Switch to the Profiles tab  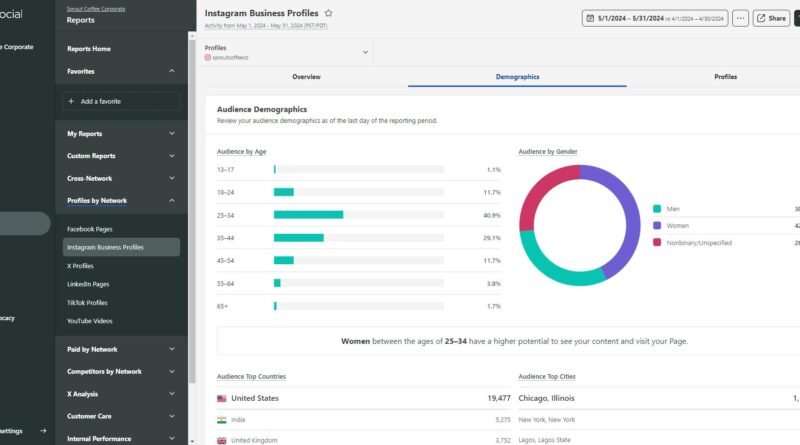click(x=726, y=76)
